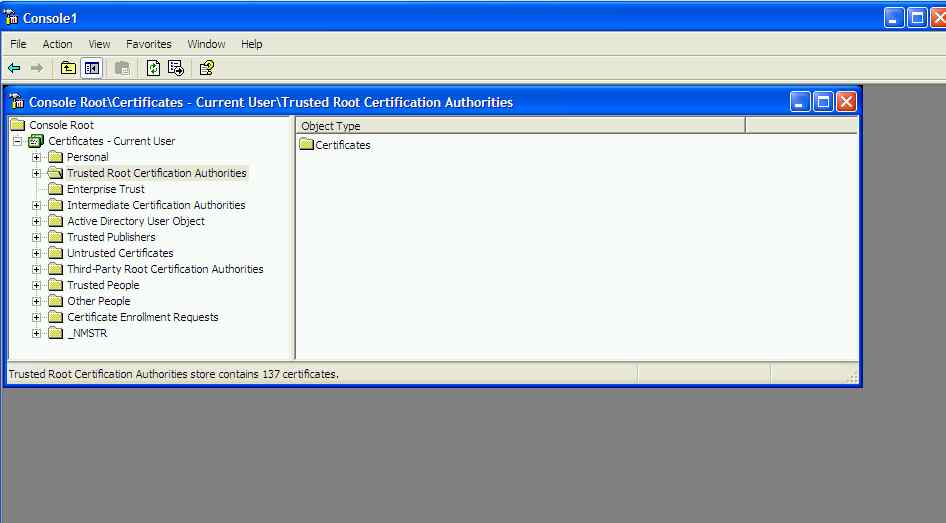Maximize the inner console child window
Screen dimensions: 946x523
[x=823, y=102]
